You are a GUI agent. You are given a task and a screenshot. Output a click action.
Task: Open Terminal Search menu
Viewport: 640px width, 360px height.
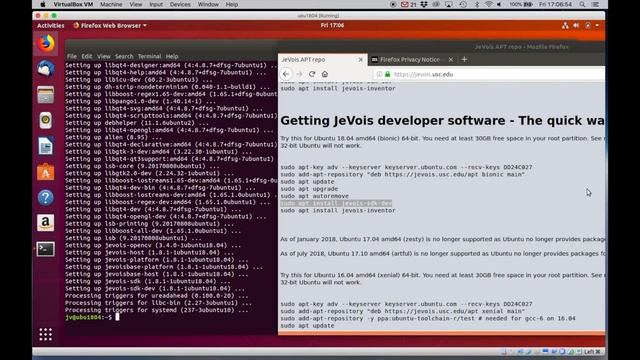124,56
